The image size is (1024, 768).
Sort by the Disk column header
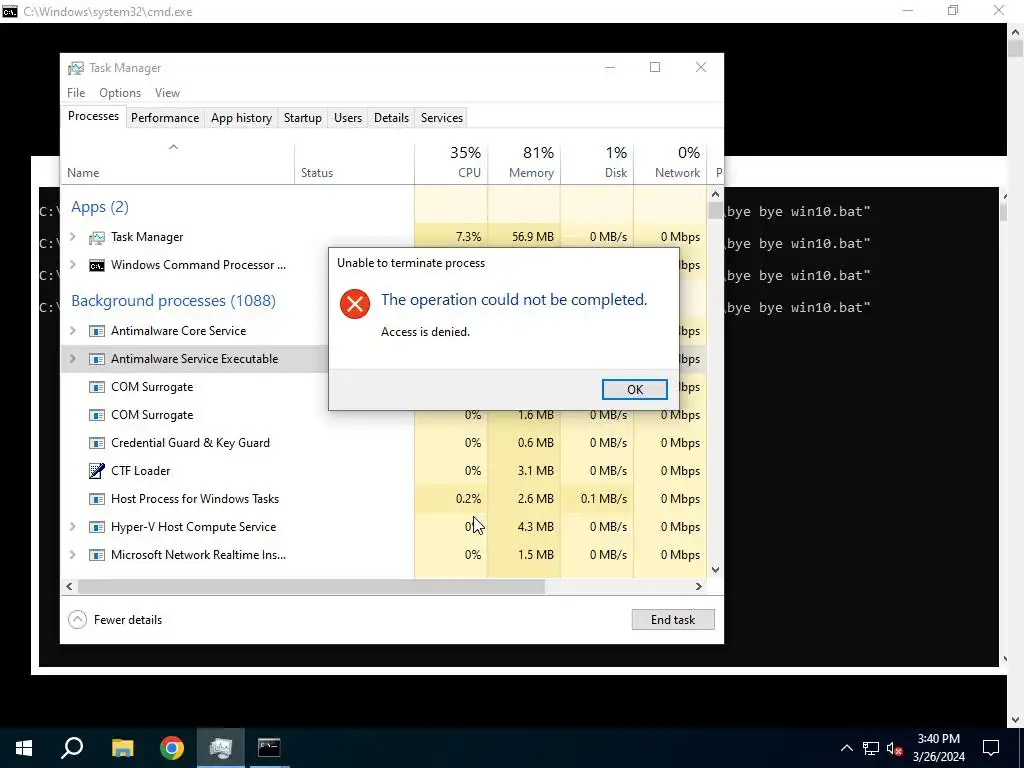597,162
